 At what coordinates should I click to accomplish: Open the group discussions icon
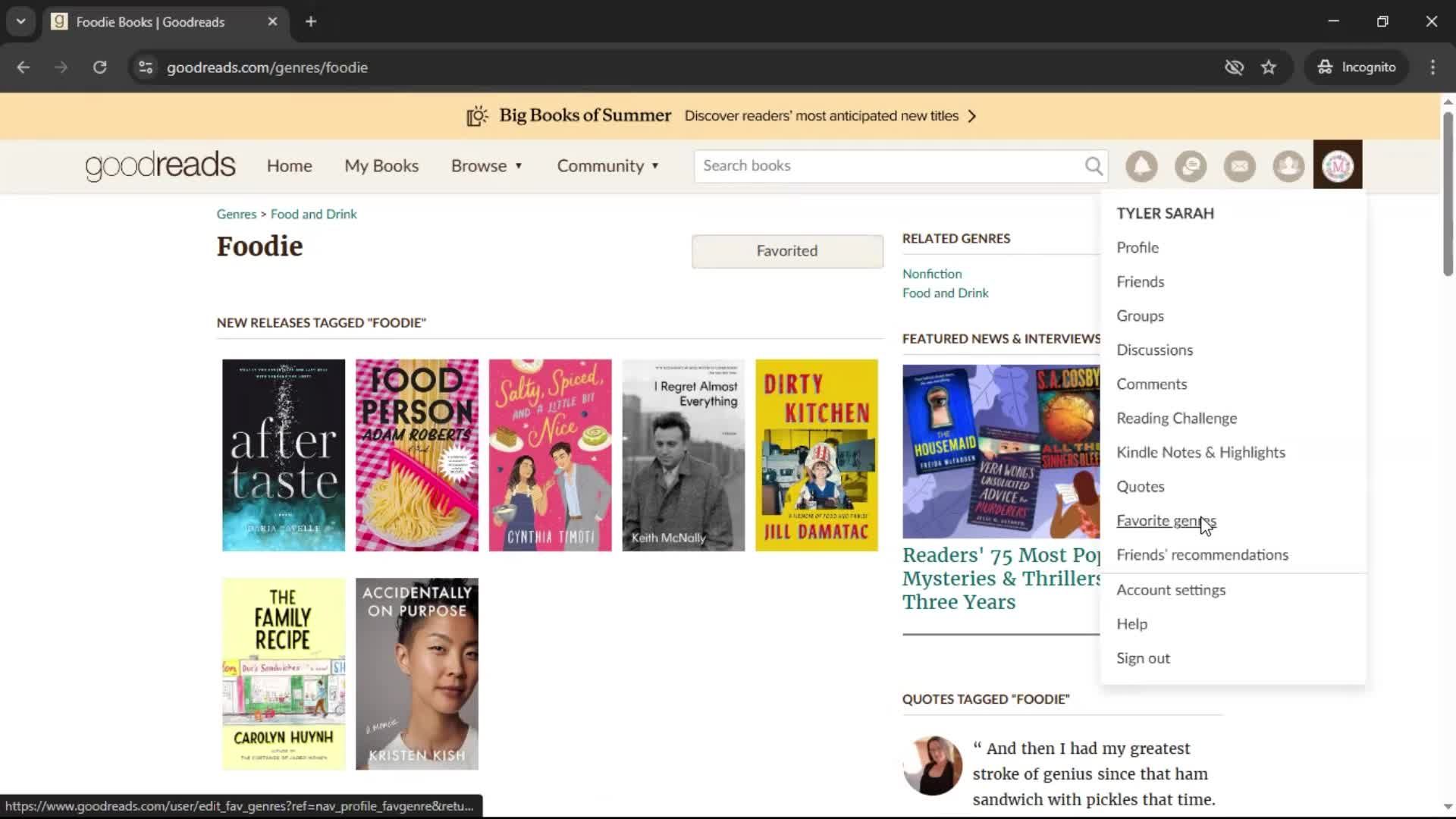[x=1191, y=166]
